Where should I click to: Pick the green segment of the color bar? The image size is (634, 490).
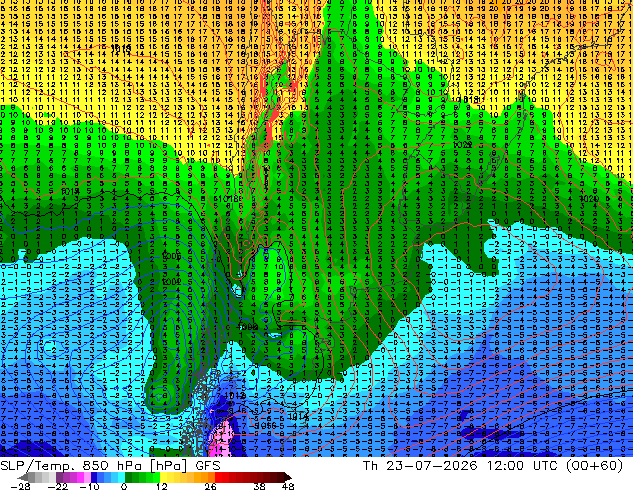click(x=142, y=477)
